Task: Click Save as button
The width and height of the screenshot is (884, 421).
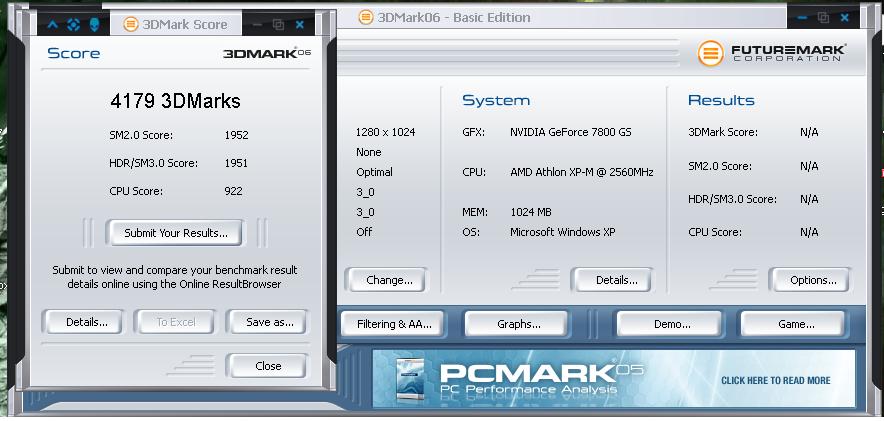Action: tap(268, 322)
